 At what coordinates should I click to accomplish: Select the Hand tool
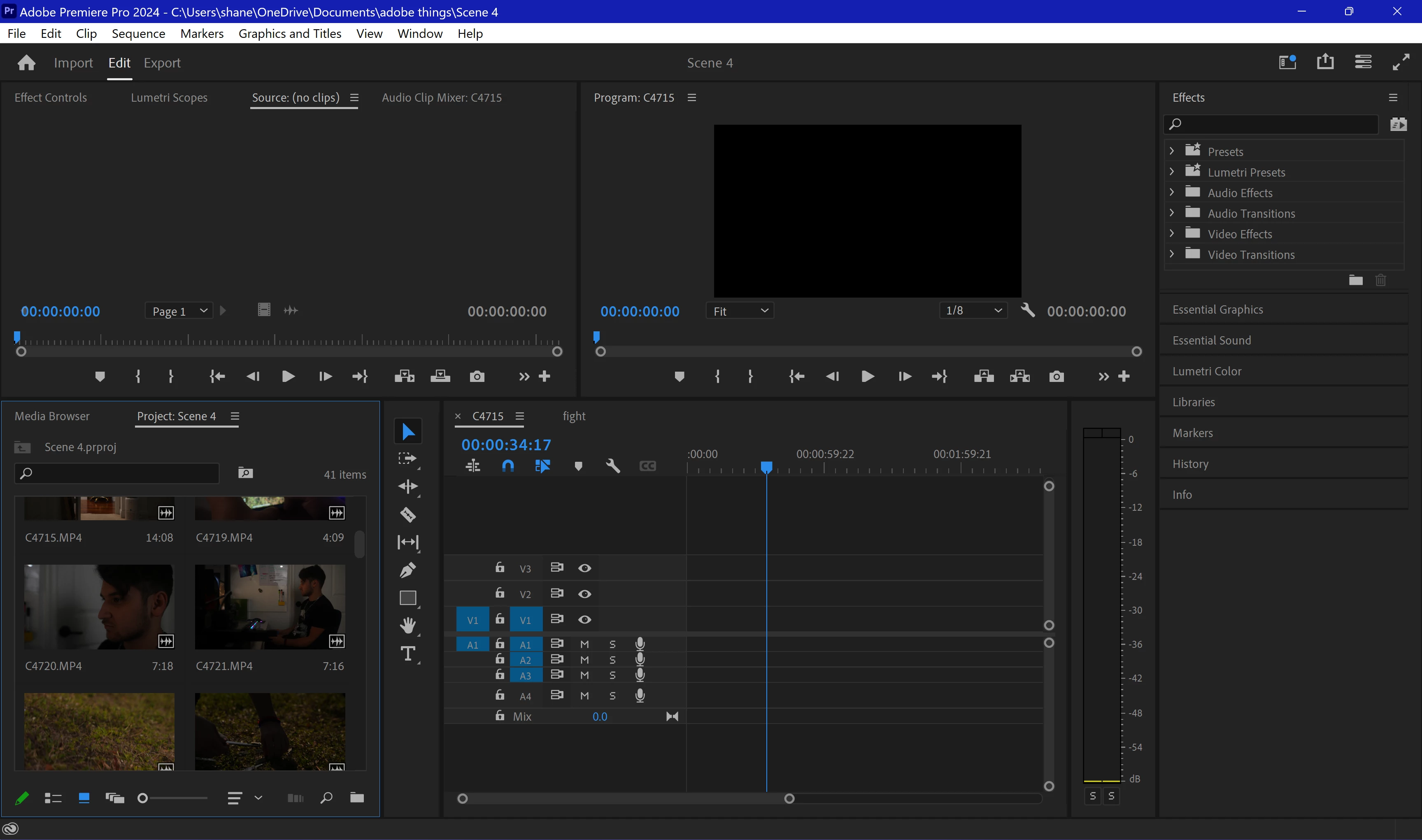click(407, 626)
